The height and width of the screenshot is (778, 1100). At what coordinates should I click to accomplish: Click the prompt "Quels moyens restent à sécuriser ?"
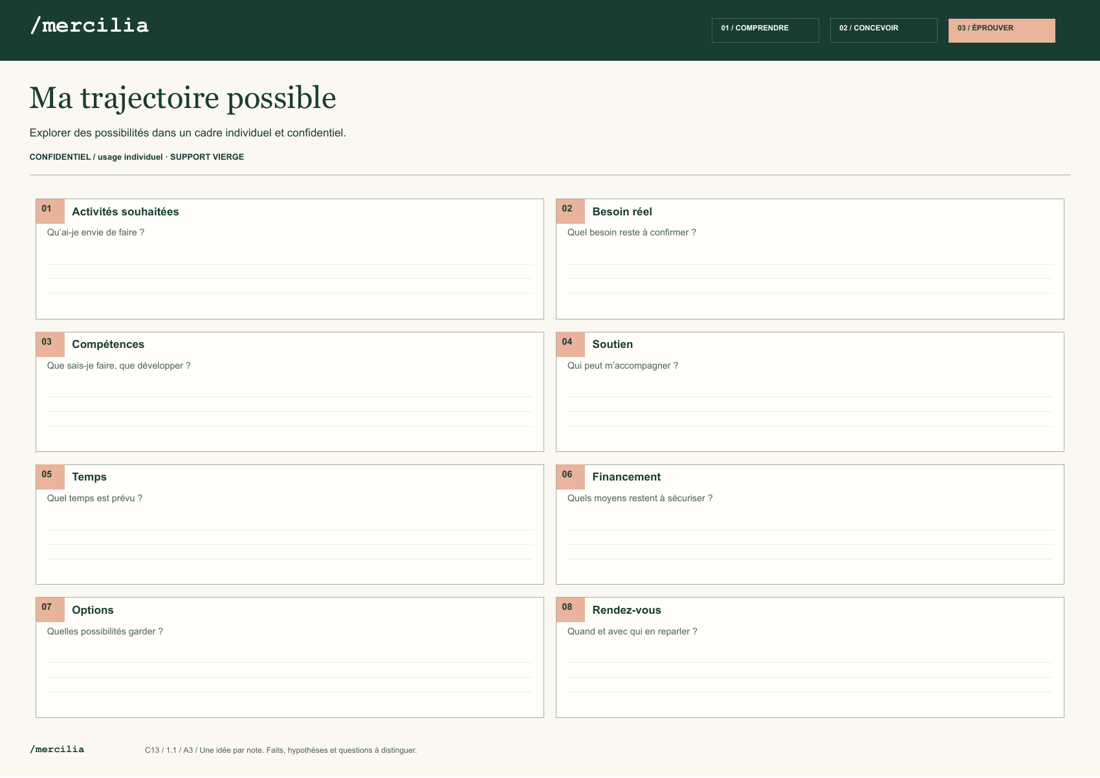[x=640, y=498]
